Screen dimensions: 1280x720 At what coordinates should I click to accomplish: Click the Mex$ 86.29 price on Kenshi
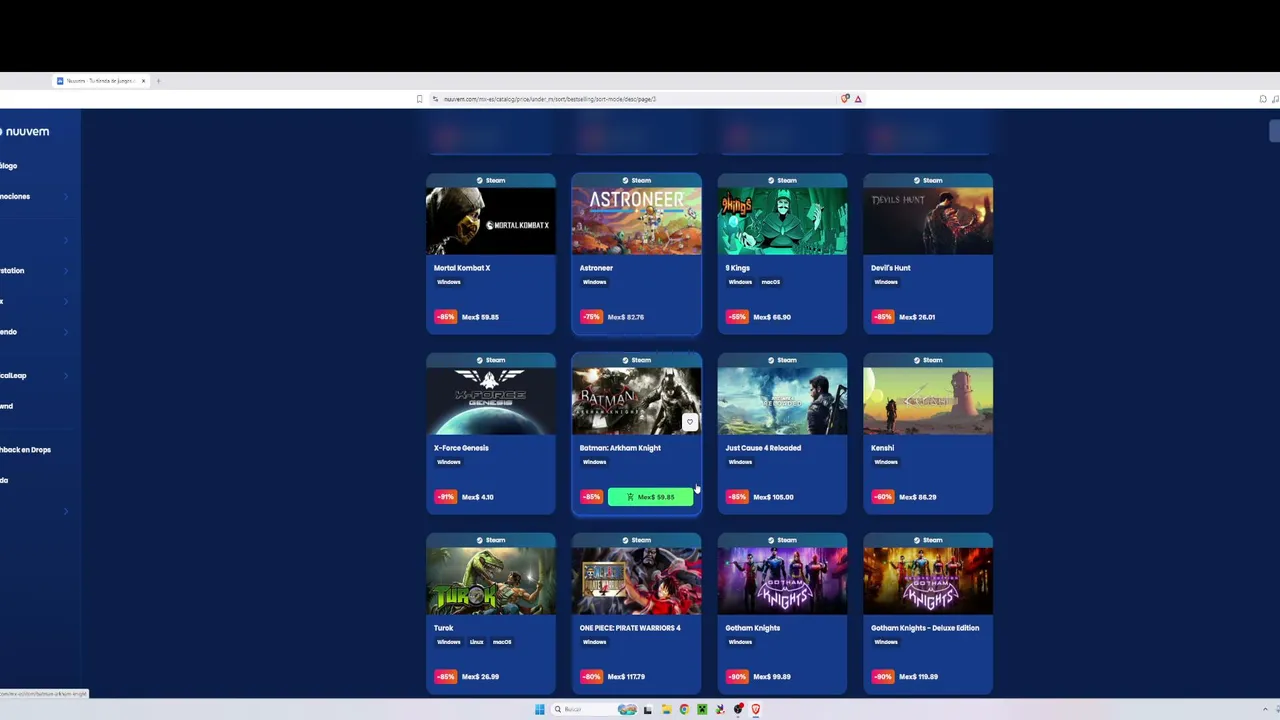coord(918,497)
